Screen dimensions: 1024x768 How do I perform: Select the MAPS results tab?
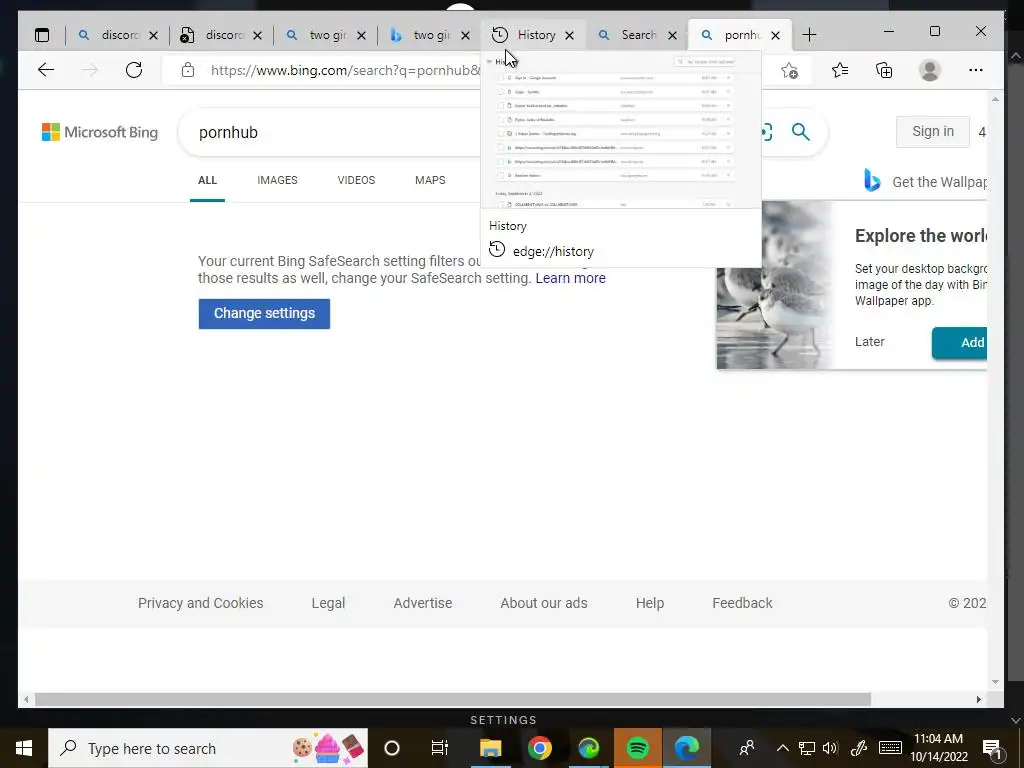click(430, 180)
